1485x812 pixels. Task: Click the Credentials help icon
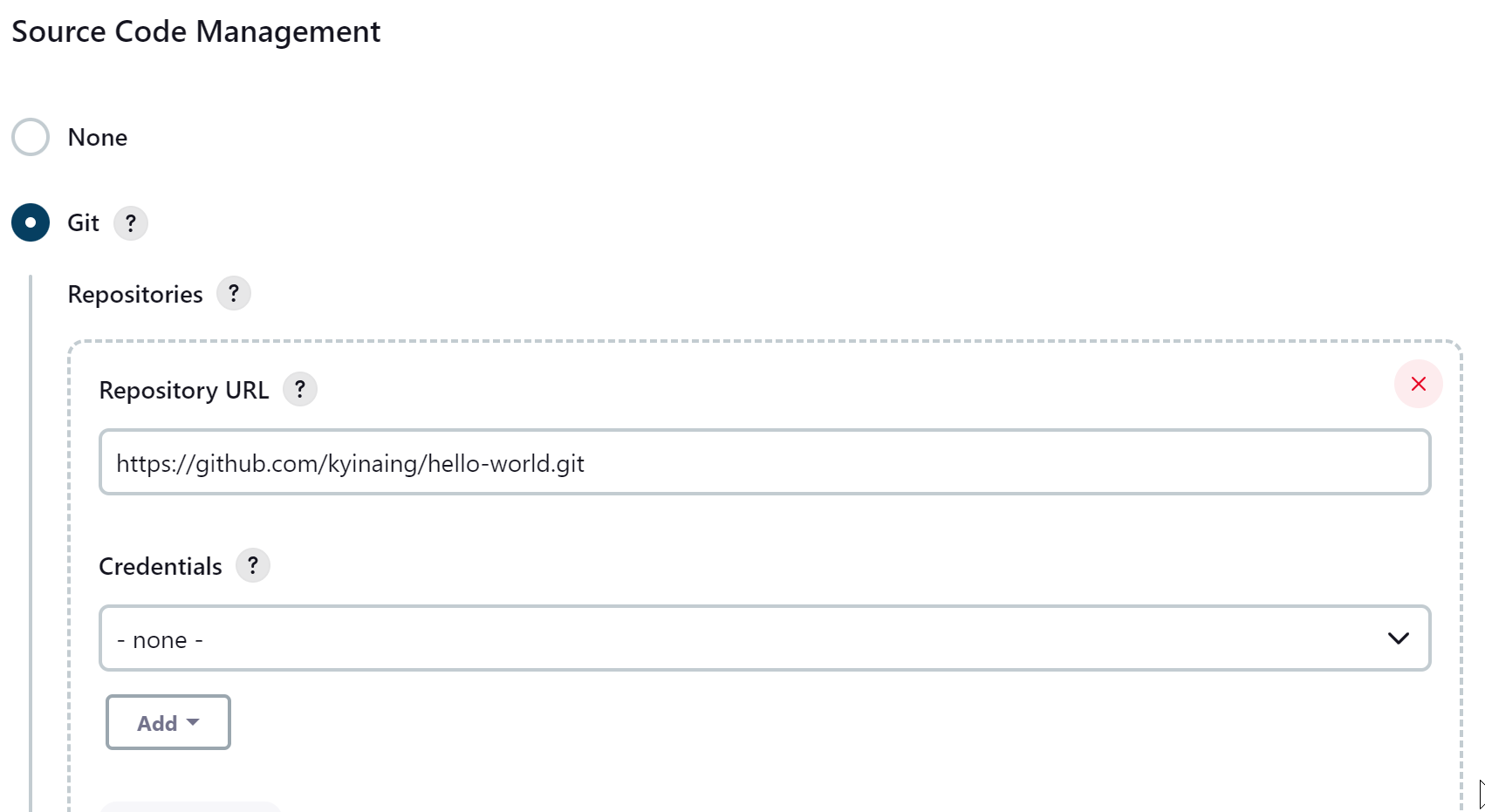click(x=253, y=565)
